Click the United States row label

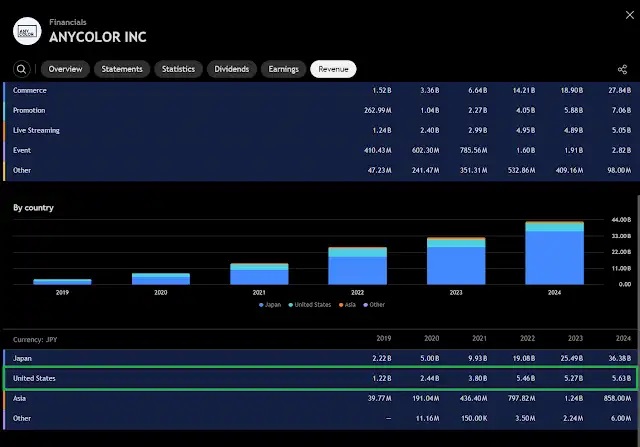click(34, 378)
